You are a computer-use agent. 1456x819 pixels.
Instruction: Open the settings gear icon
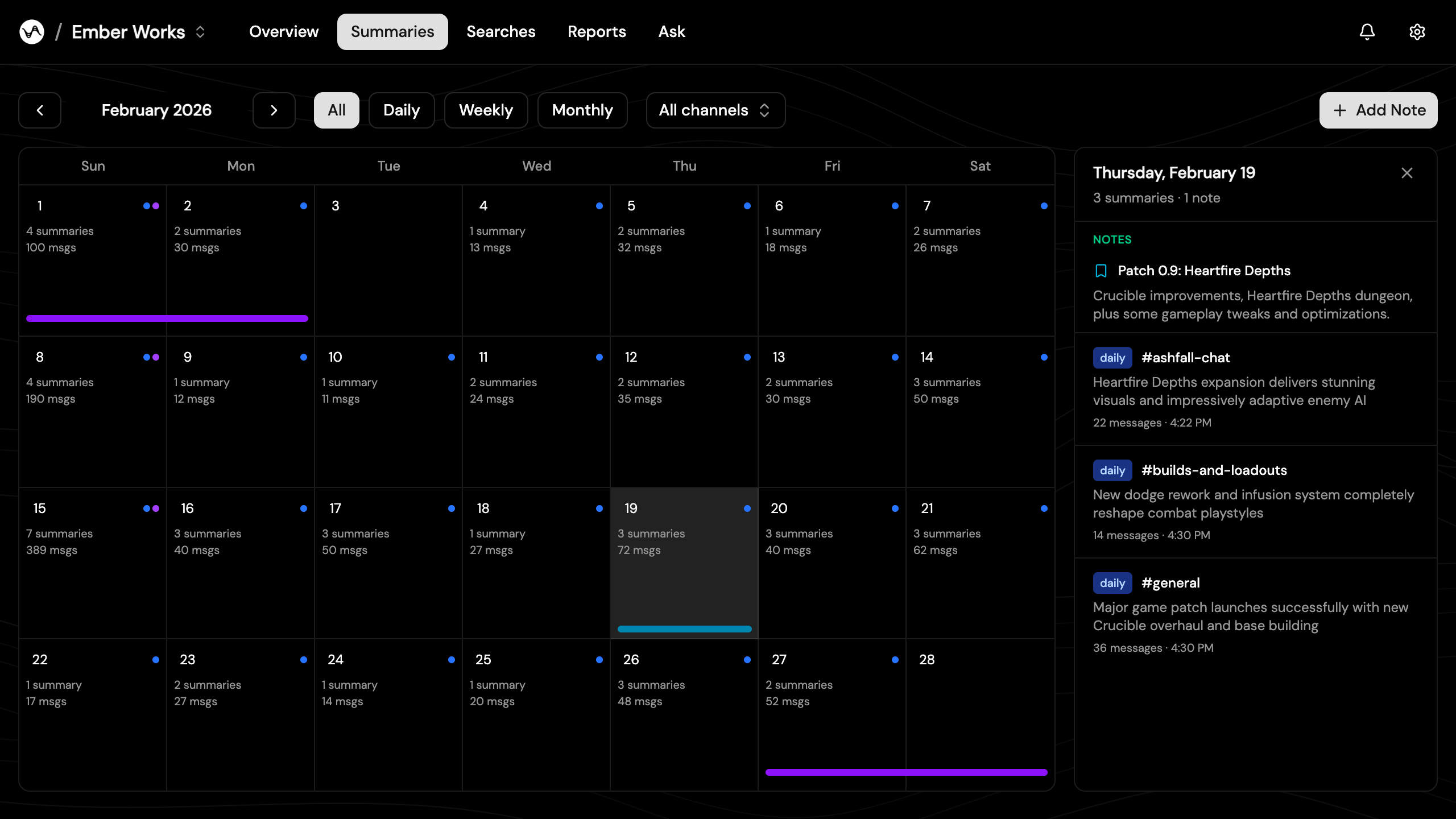tap(1417, 32)
